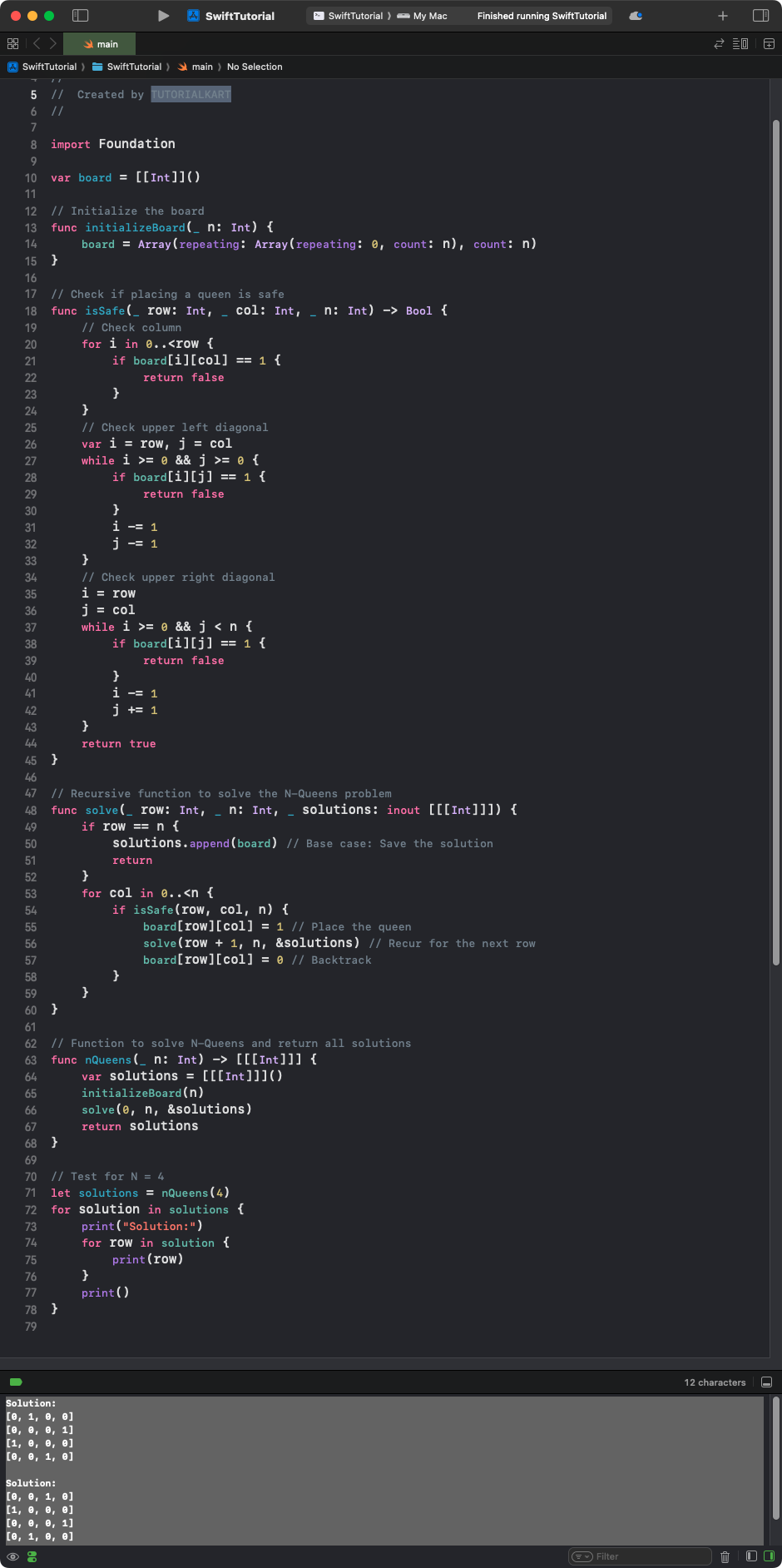Click the 'return true' statement
Image resolution: width=782 pixels, height=1568 pixels.
click(119, 743)
